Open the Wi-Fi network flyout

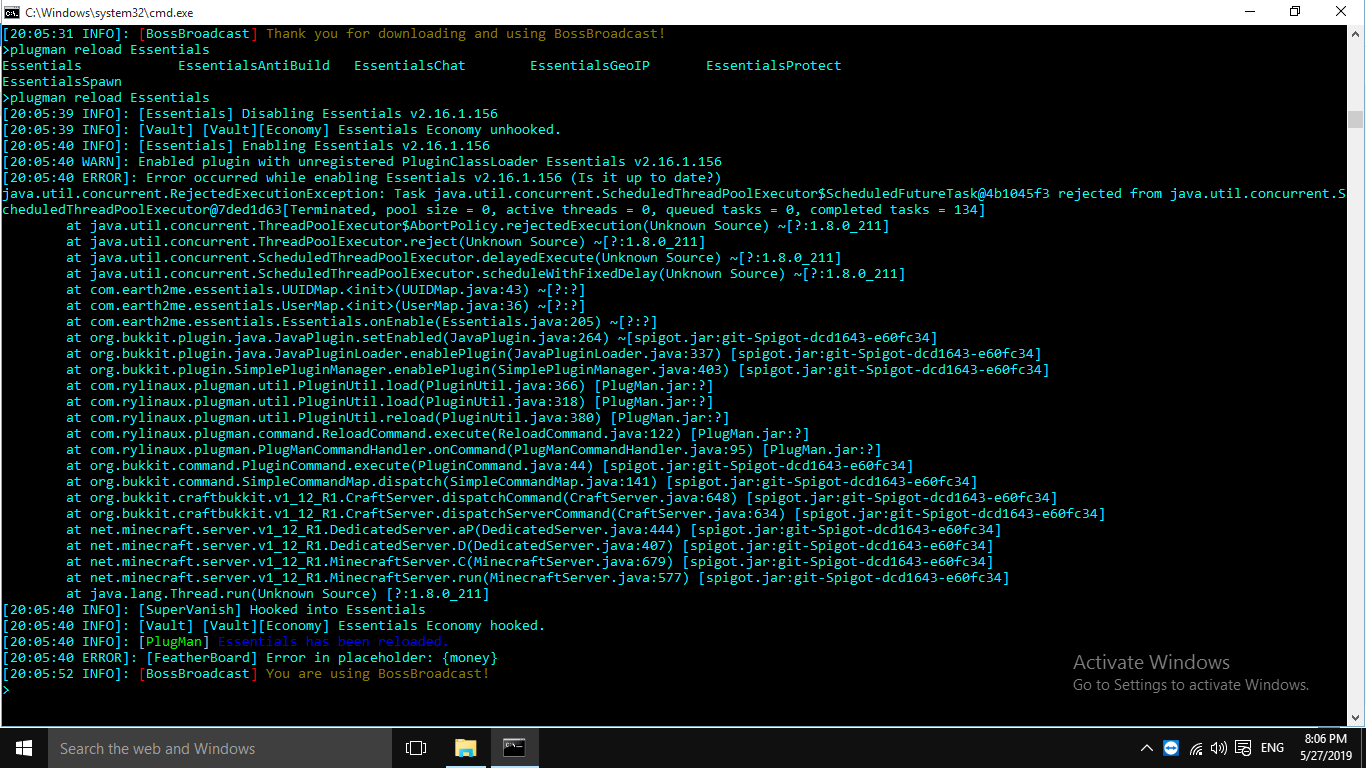(1195, 748)
